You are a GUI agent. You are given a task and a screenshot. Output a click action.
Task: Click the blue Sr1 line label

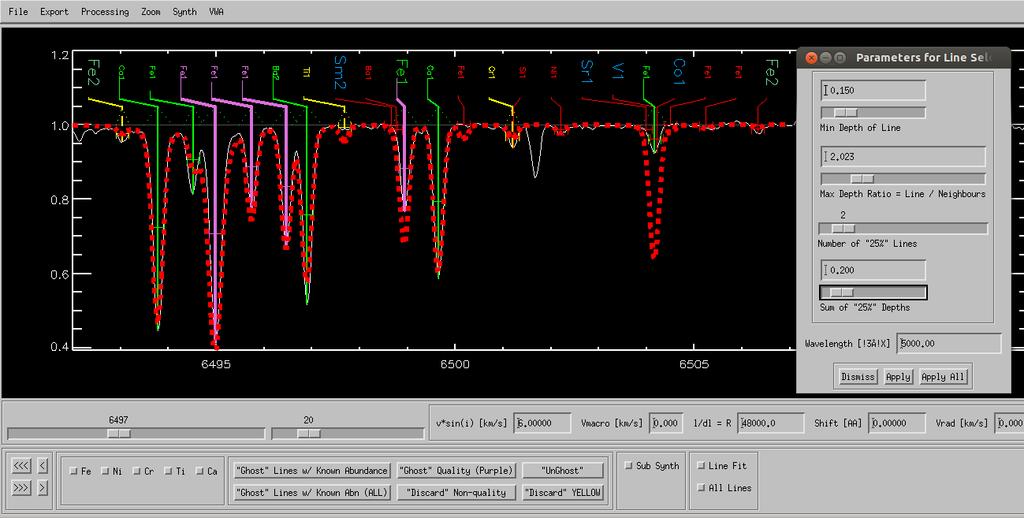coord(586,70)
